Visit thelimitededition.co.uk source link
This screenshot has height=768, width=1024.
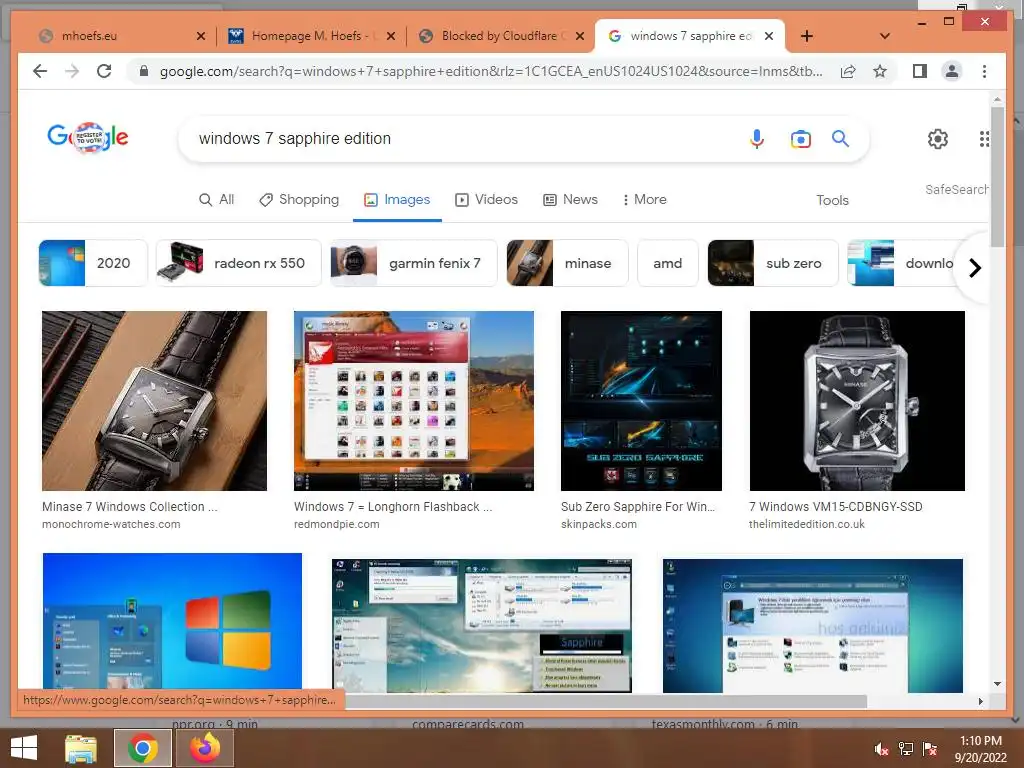pos(807,524)
